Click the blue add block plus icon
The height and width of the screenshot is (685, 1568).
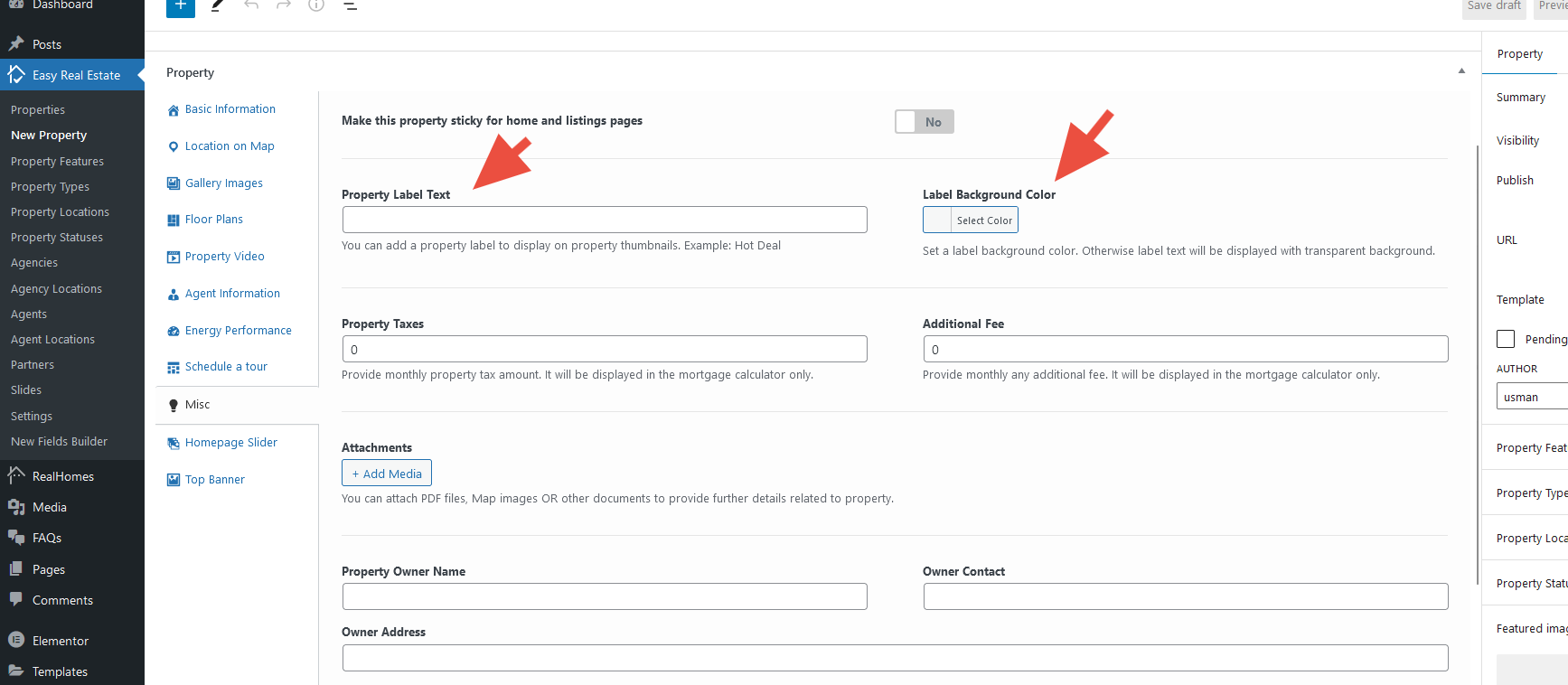tap(181, 6)
